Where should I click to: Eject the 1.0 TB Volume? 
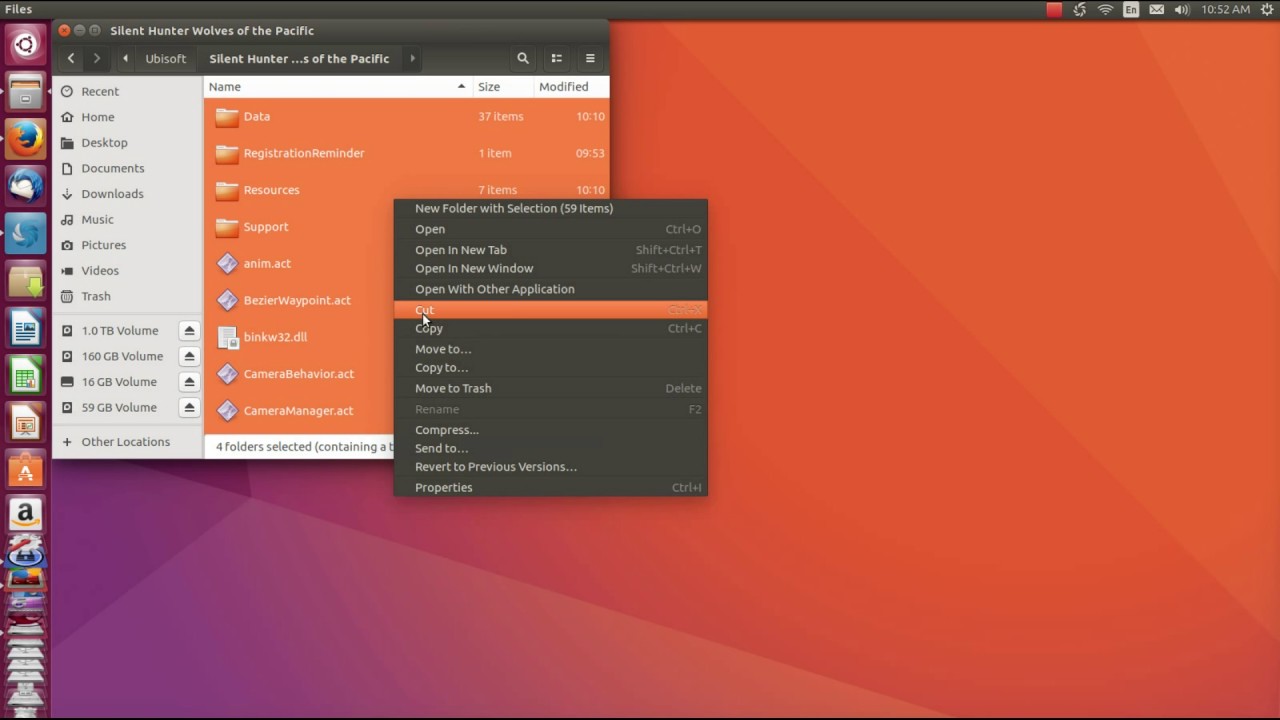pyautogui.click(x=189, y=331)
